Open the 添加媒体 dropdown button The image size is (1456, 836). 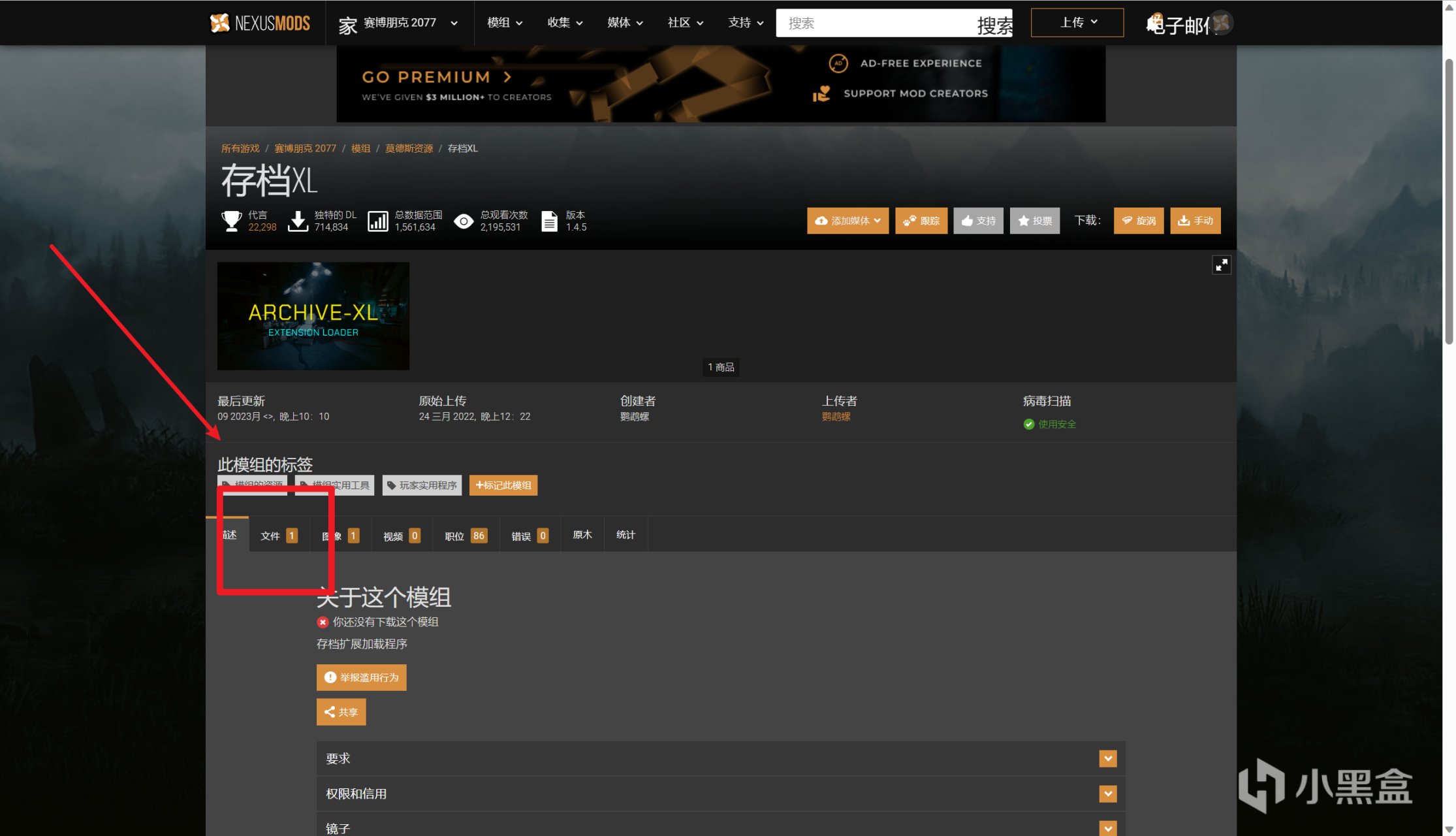[847, 221]
